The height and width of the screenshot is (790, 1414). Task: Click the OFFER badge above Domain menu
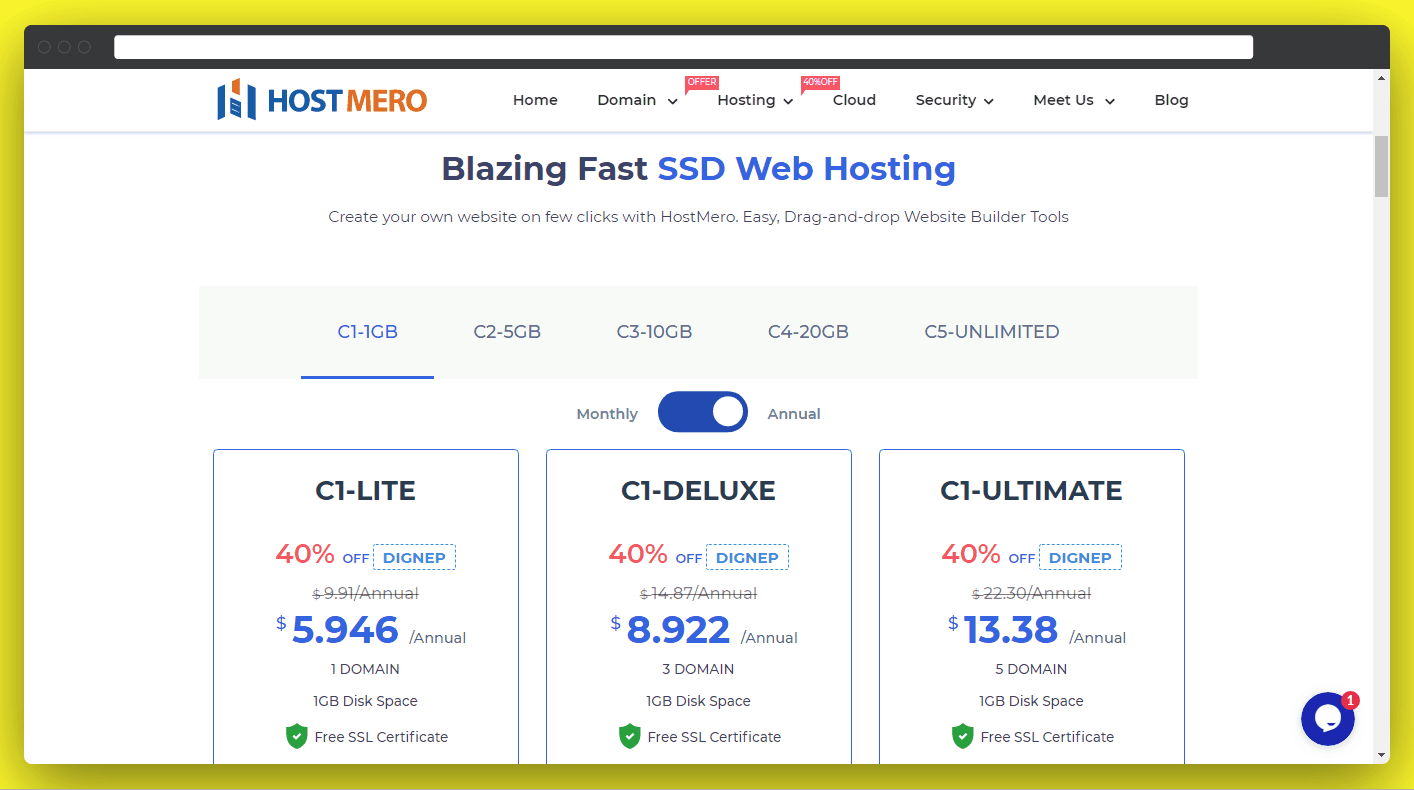pyautogui.click(x=701, y=82)
